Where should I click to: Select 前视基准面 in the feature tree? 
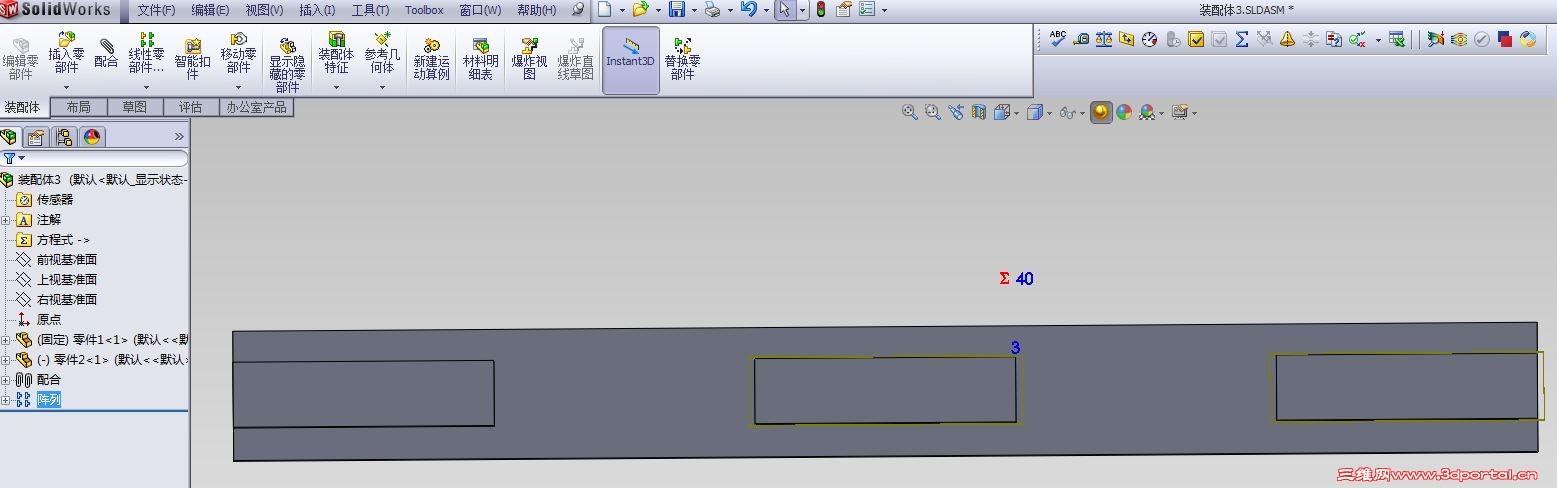click(x=67, y=260)
